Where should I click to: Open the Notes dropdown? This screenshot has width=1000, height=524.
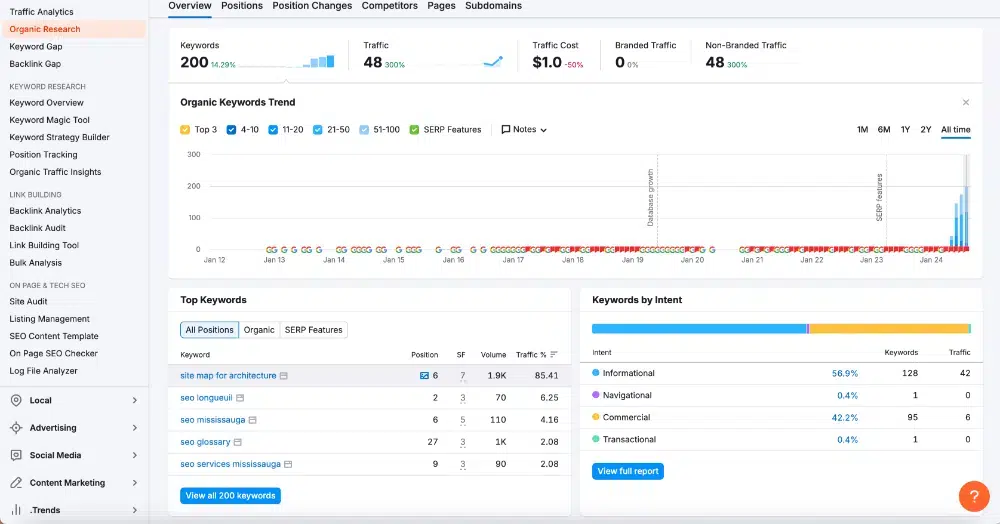coord(524,129)
